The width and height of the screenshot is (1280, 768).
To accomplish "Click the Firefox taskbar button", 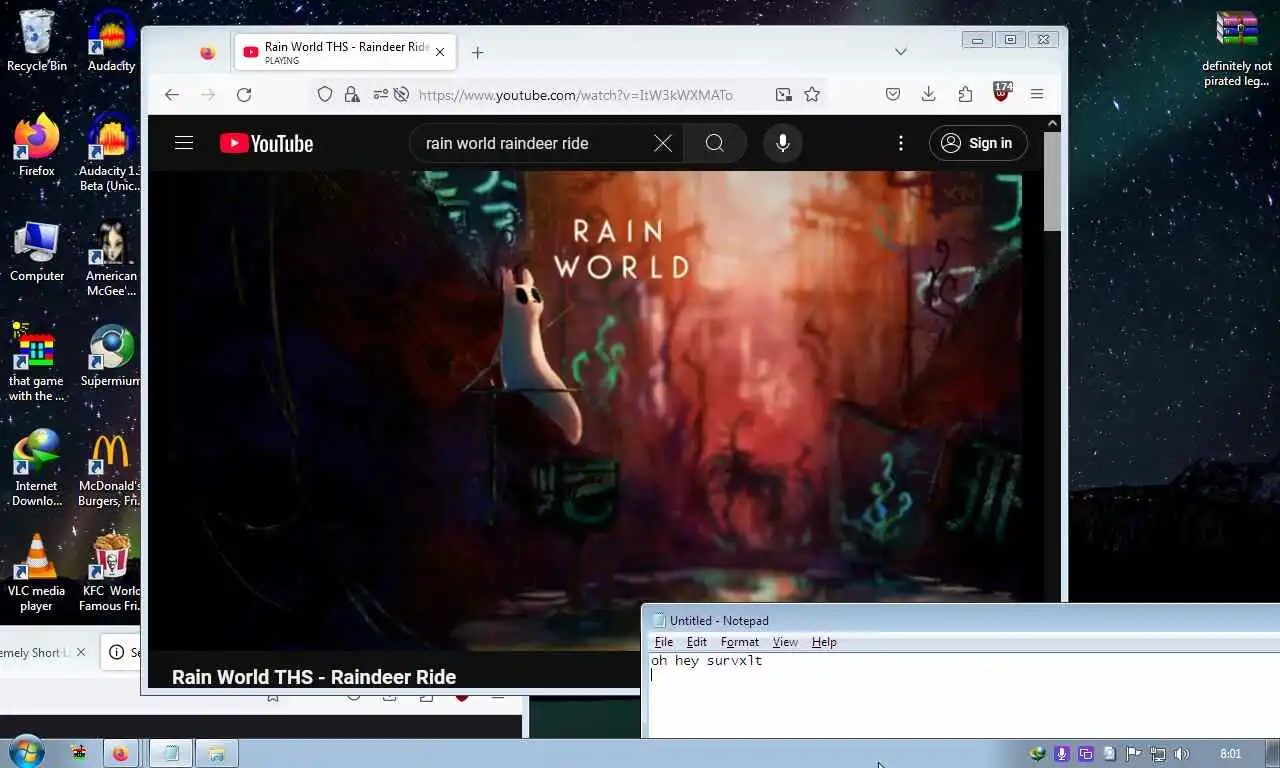I will 121,754.
